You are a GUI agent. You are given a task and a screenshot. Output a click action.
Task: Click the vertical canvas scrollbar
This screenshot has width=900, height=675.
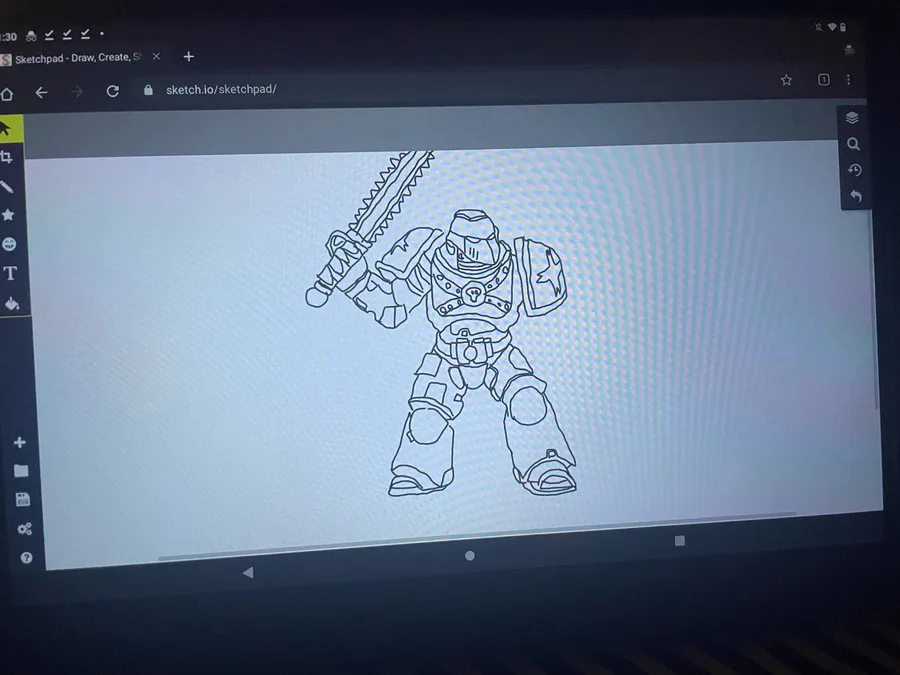(874, 310)
